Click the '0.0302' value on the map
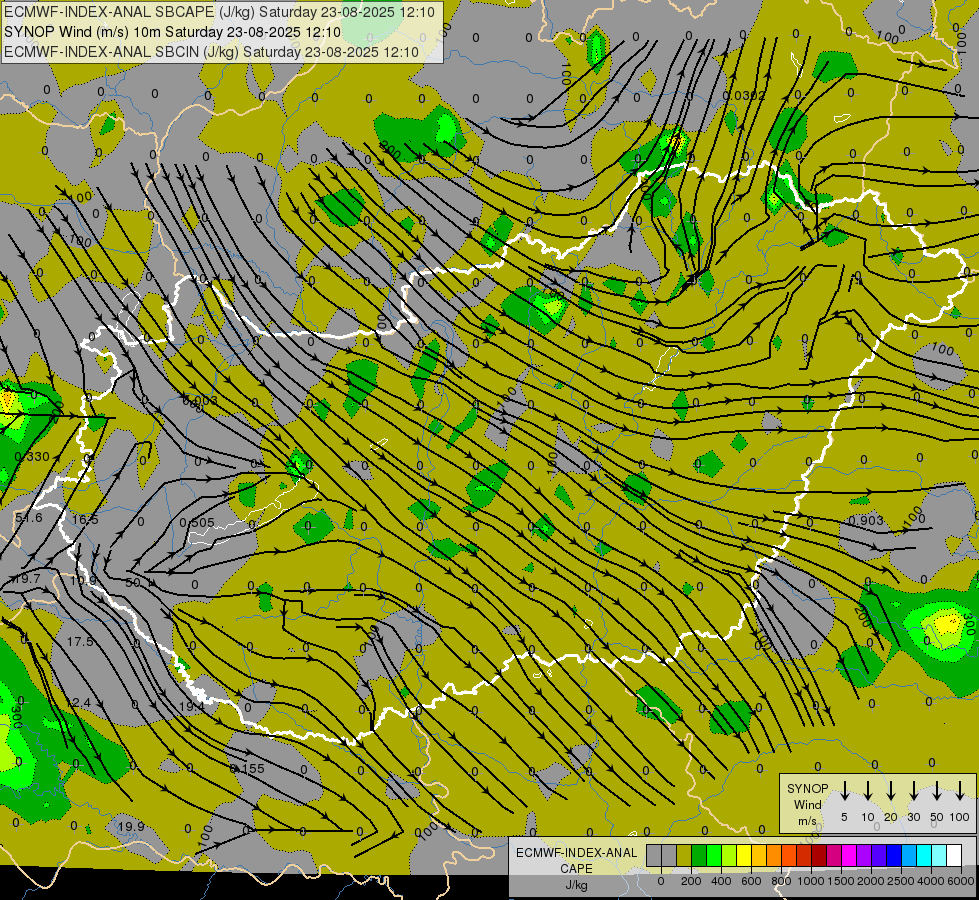Image resolution: width=979 pixels, height=900 pixels. [744, 95]
